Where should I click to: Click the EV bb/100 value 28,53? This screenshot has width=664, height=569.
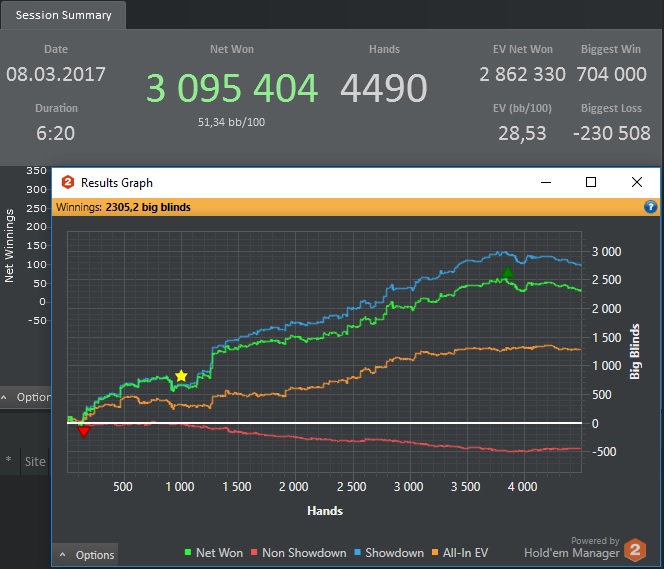click(522, 133)
